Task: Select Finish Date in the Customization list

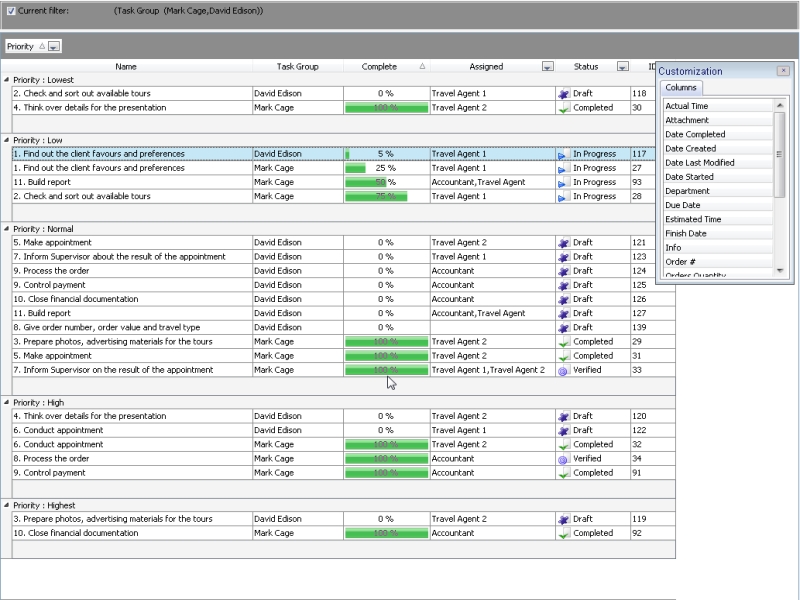Action: click(x=718, y=234)
